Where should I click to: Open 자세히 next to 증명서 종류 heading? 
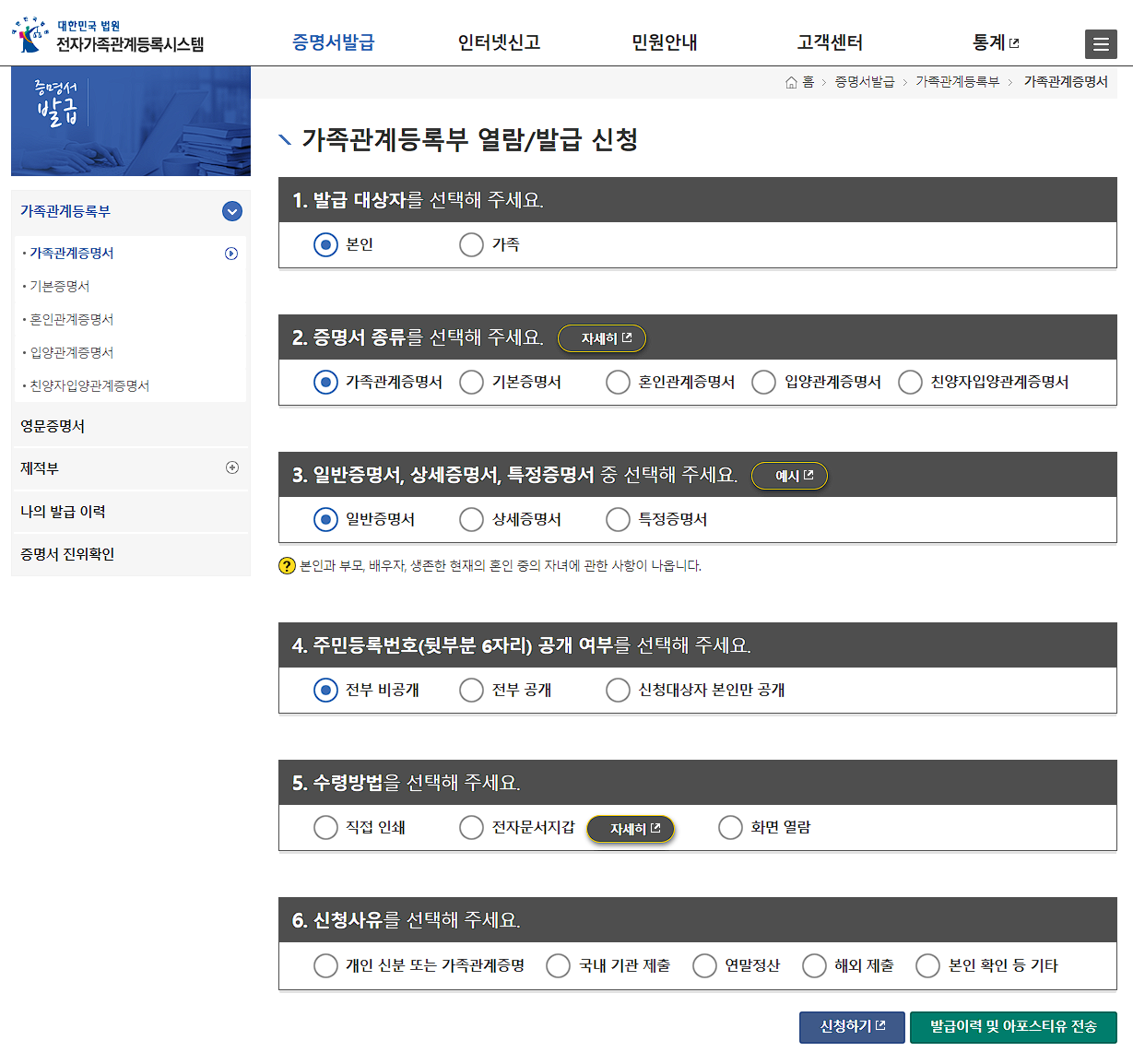tap(601, 337)
